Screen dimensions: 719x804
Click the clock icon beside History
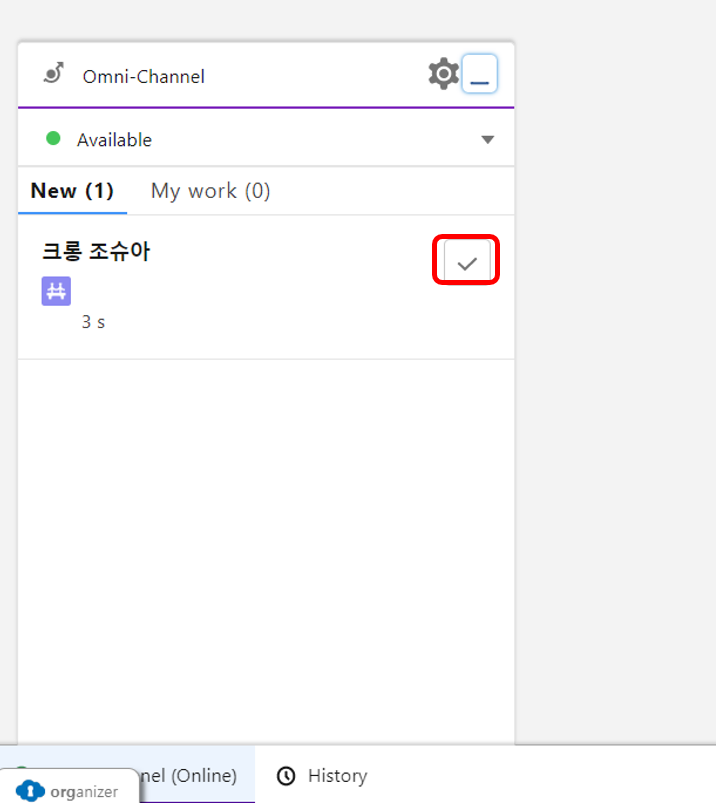286,776
